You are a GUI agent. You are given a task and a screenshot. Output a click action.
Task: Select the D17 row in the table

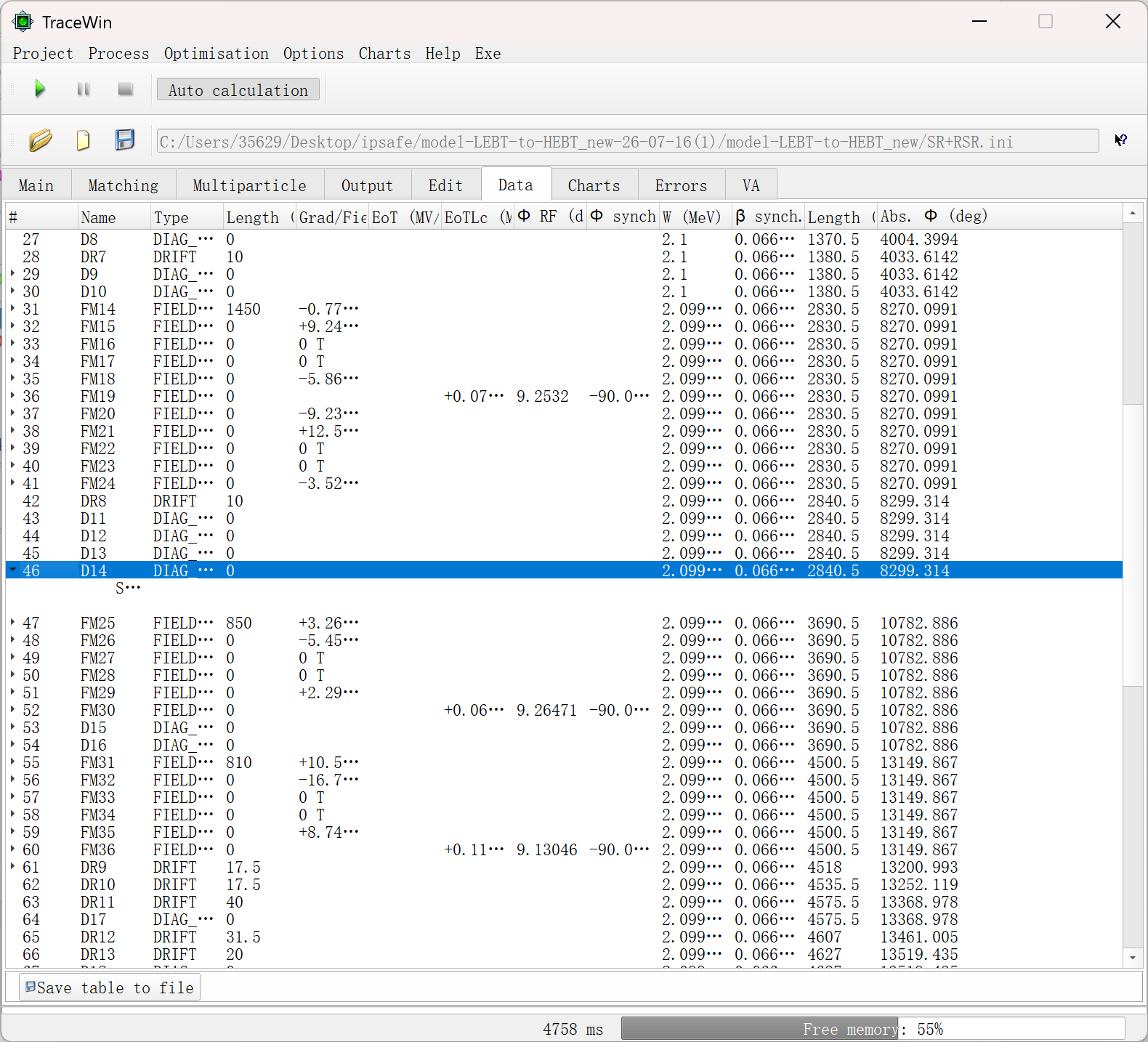(x=564, y=919)
